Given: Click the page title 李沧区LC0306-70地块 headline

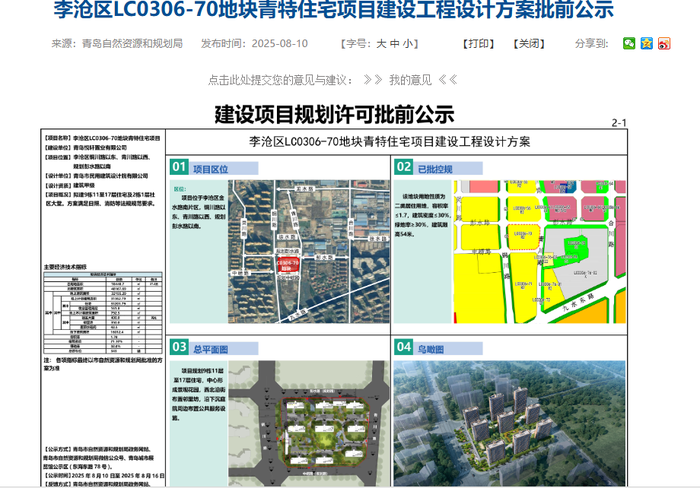Looking at the screenshot, I should click(334, 9).
